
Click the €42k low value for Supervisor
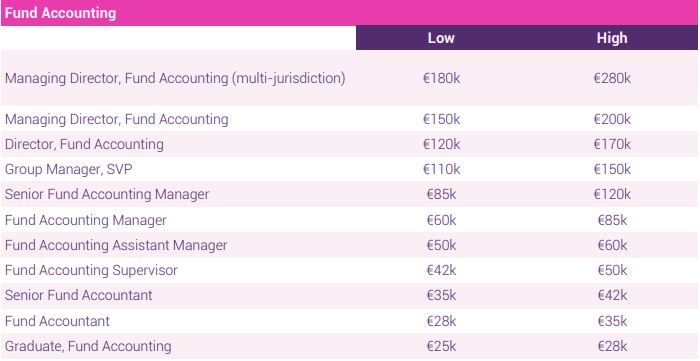[x=442, y=270]
